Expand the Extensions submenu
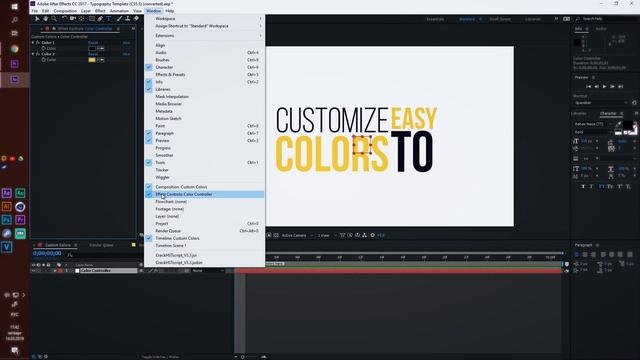 tap(204, 36)
